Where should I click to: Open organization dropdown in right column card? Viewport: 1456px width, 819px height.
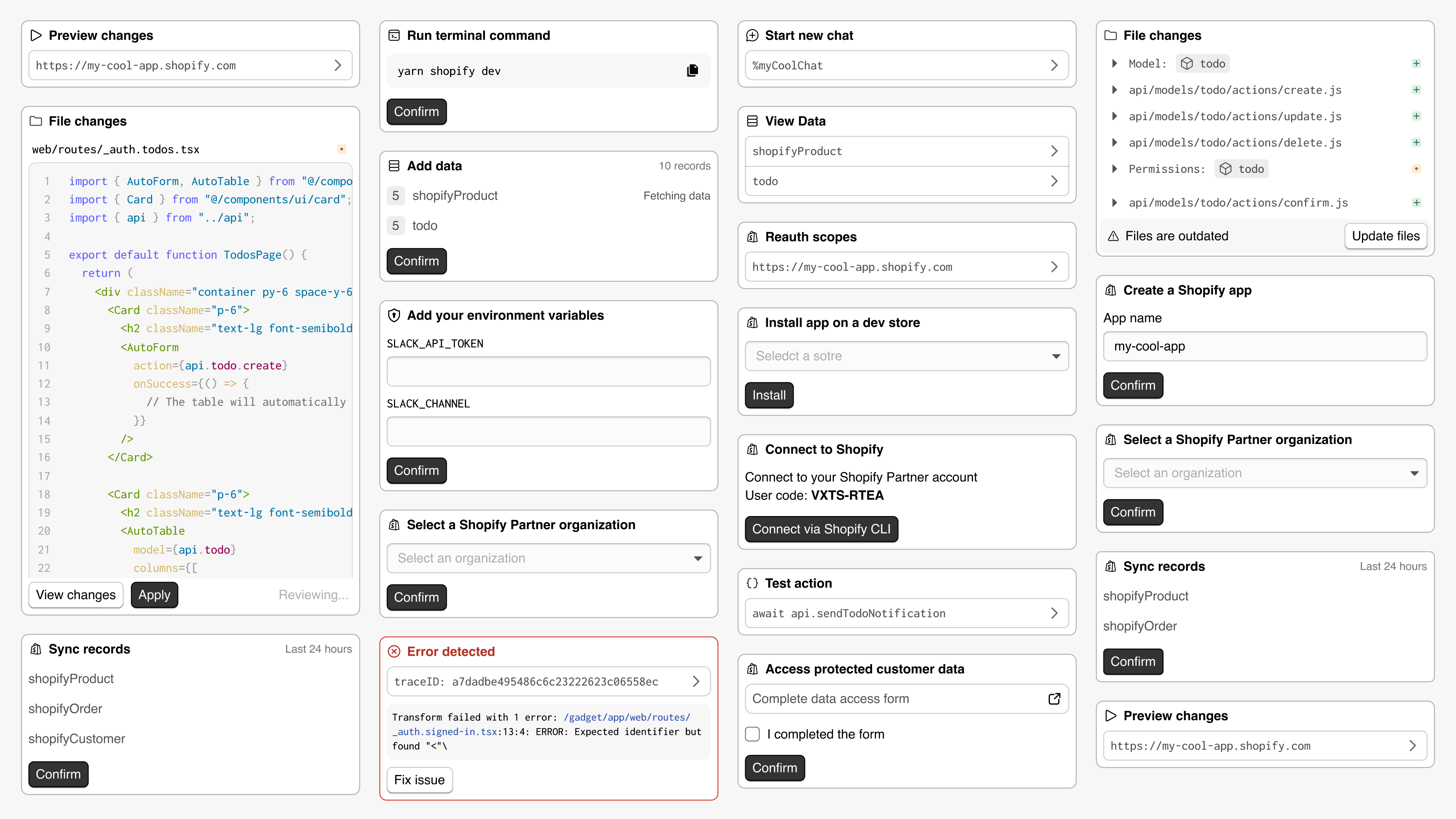click(x=1265, y=473)
